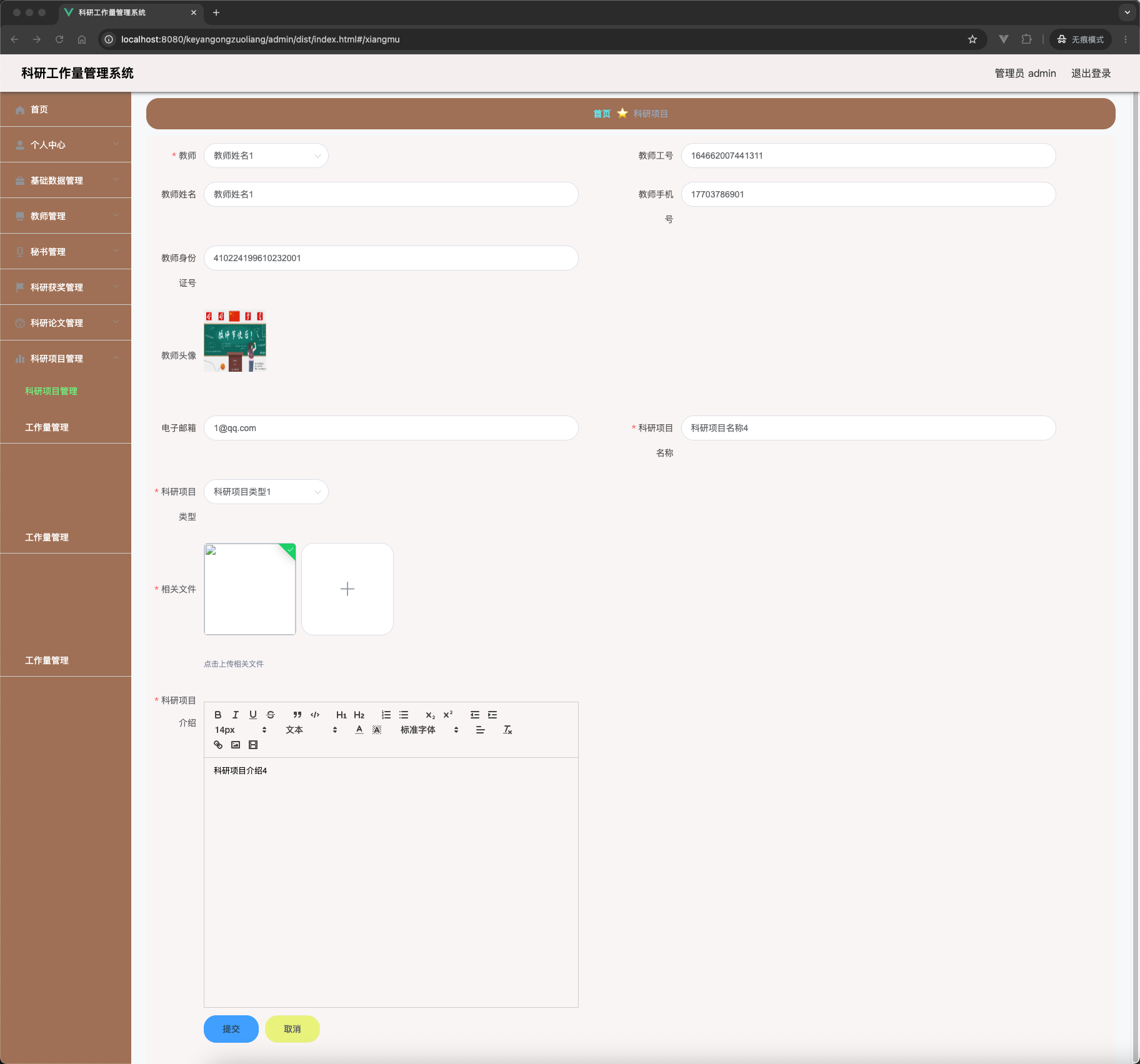The height and width of the screenshot is (1064, 1140).
Task: Go to the browser home page
Action: [82, 39]
